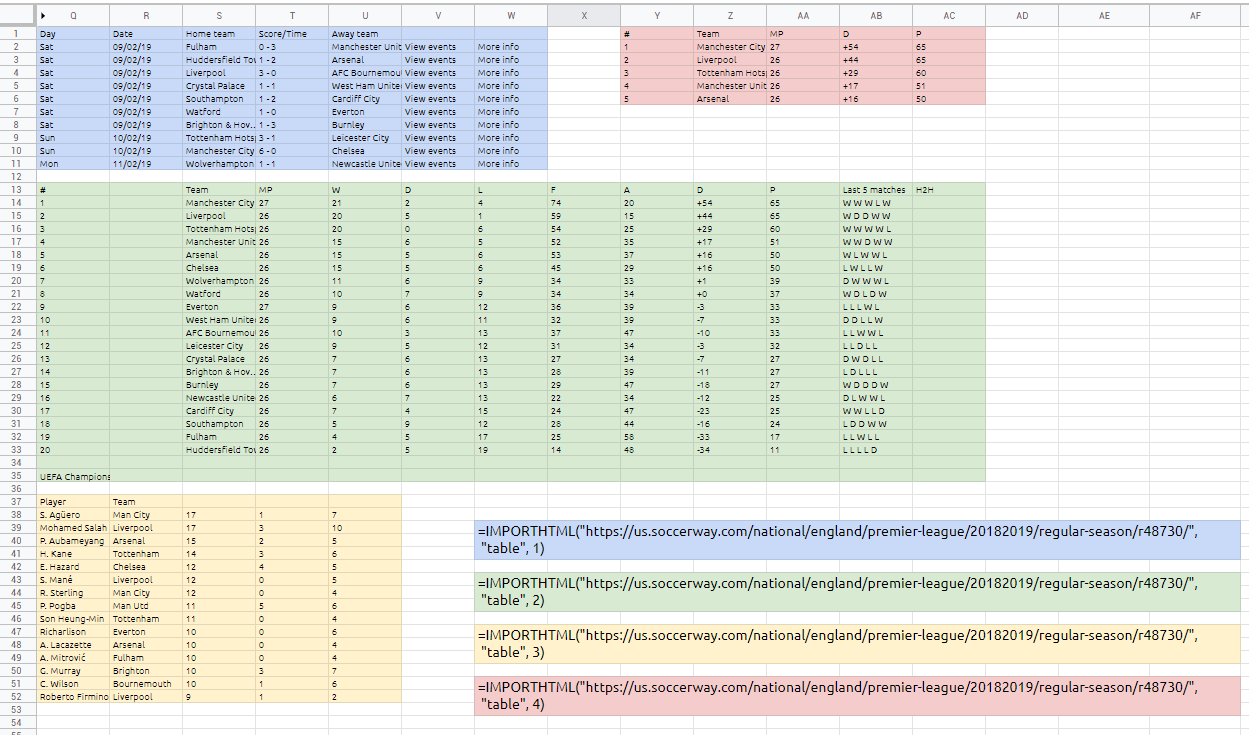Click the 'Last 5 matches' header cell
1249x735 pixels.
[x=876, y=189]
